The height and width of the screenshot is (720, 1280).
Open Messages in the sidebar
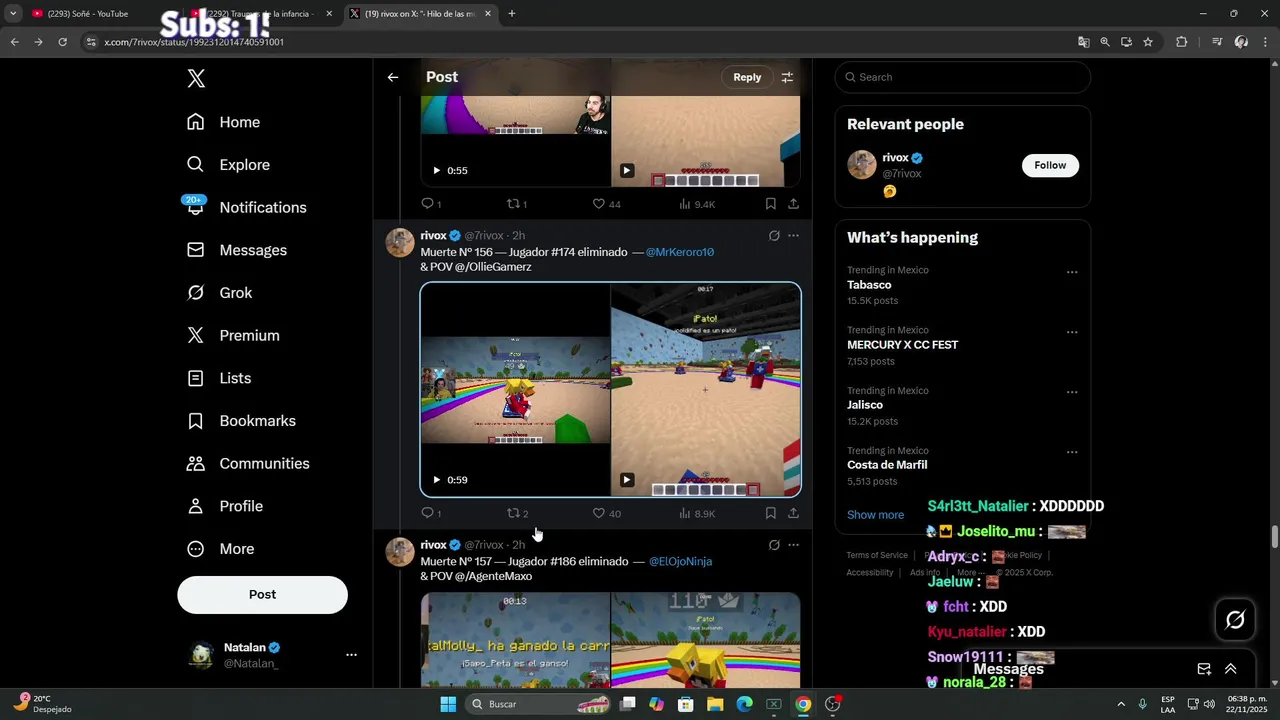[x=237, y=250]
